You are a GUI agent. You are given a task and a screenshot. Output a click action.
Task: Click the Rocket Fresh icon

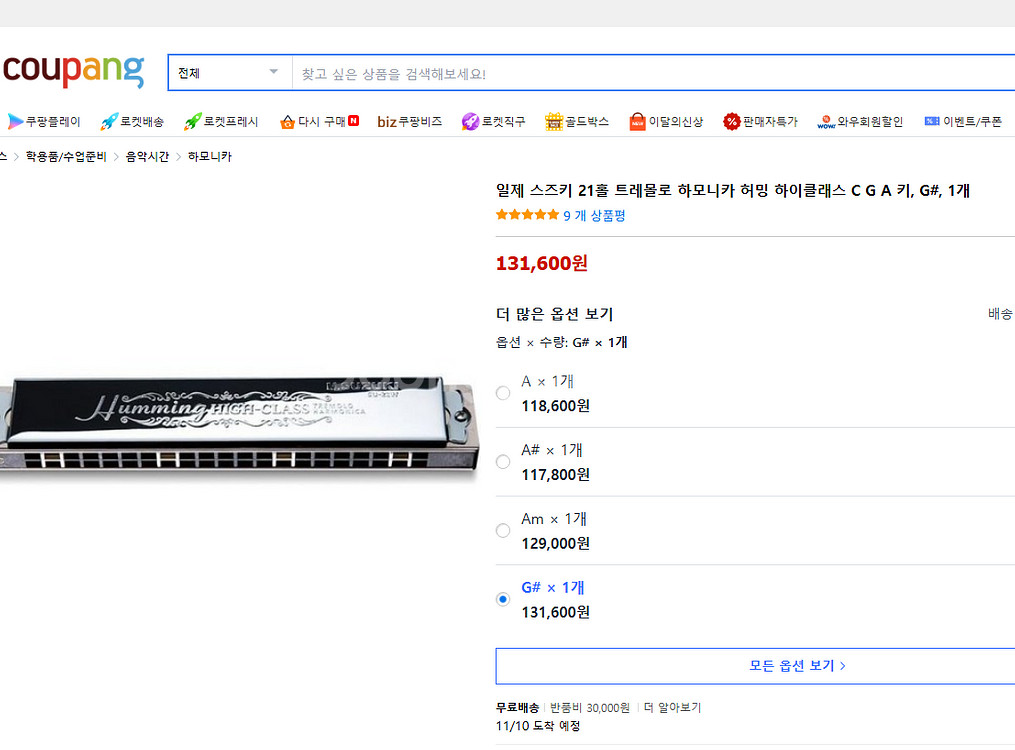[193, 122]
